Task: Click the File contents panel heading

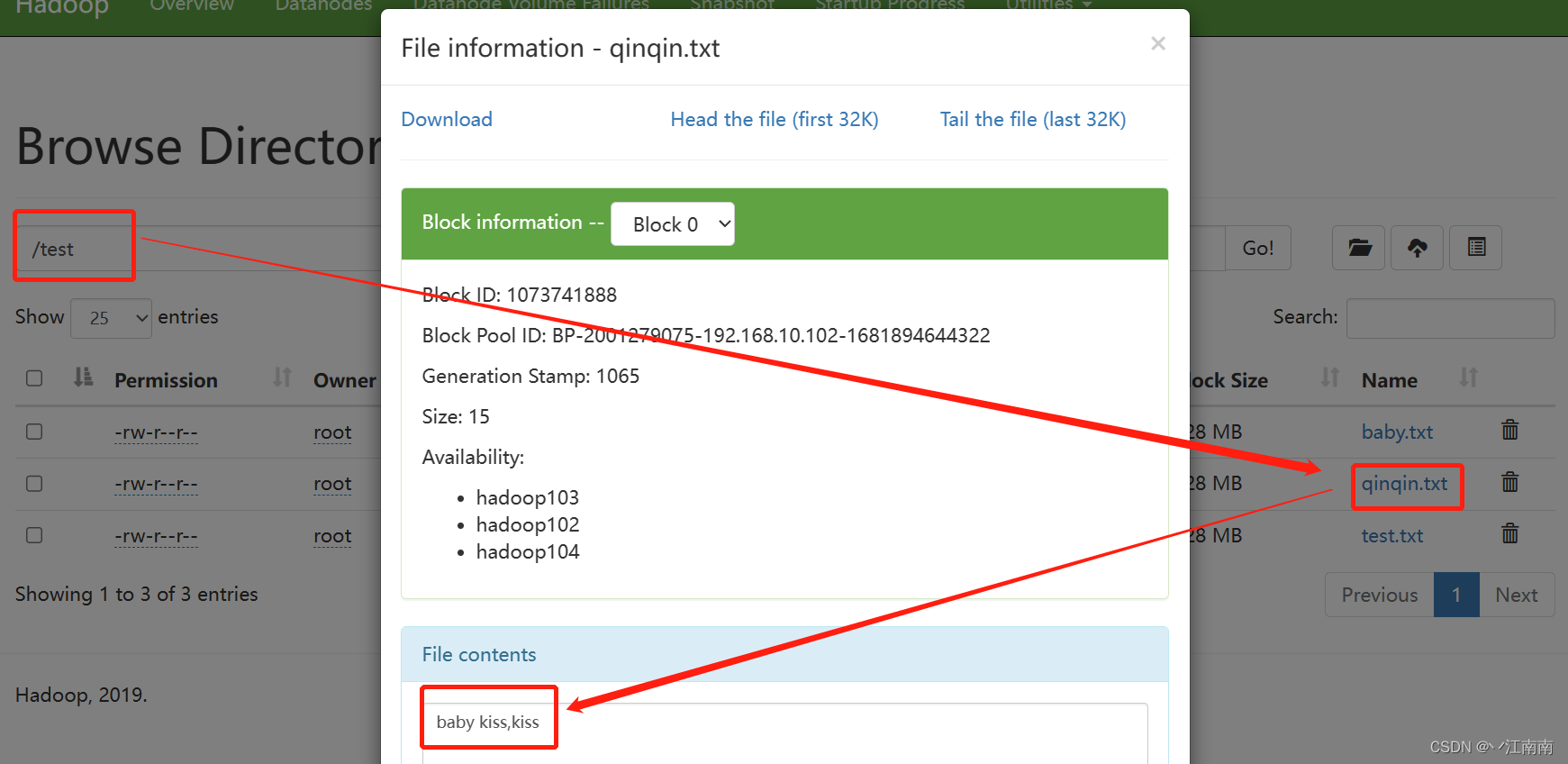Action: (784, 654)
